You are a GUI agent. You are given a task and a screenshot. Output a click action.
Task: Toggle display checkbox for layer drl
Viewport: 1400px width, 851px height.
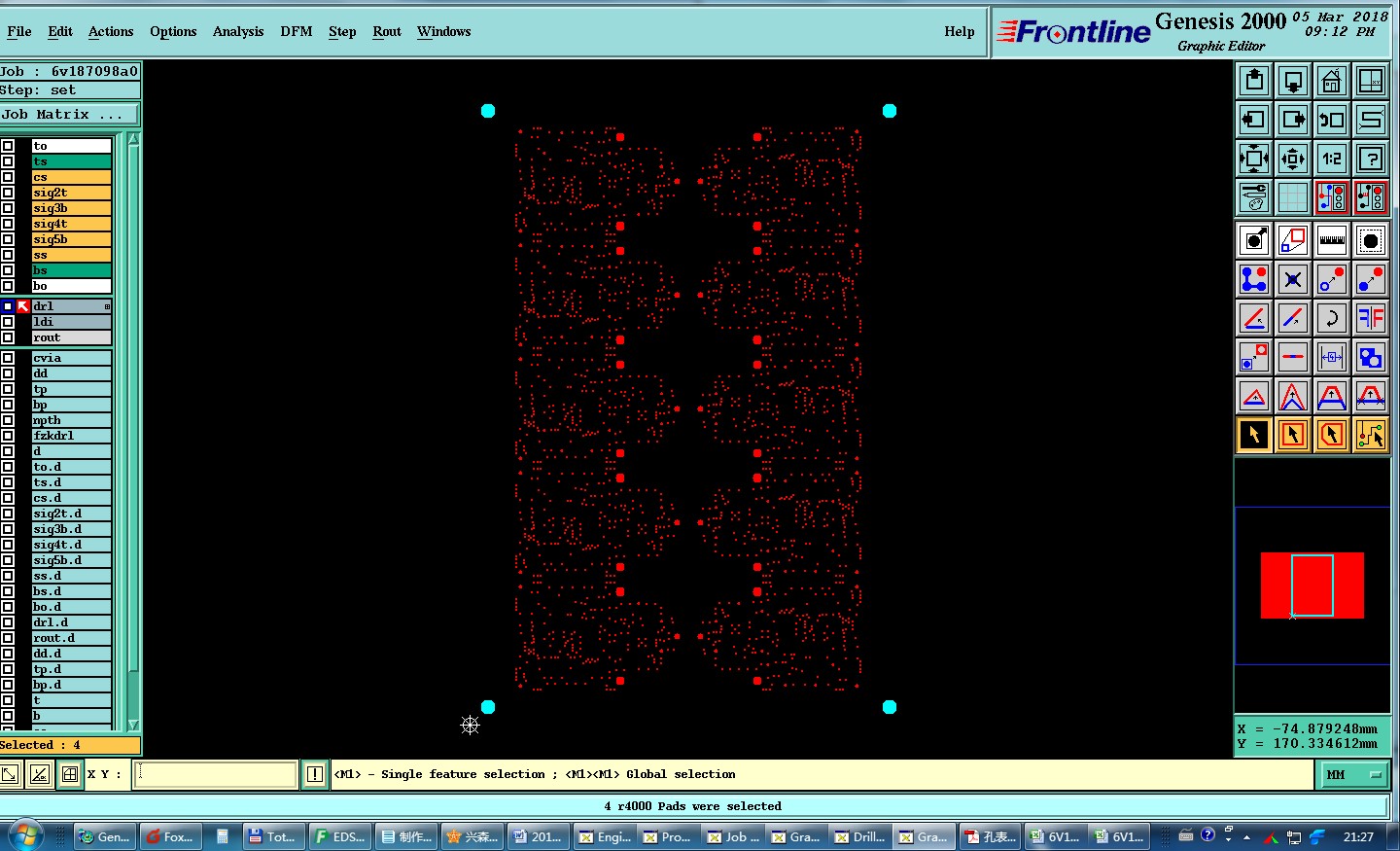(x=8, y=306)
